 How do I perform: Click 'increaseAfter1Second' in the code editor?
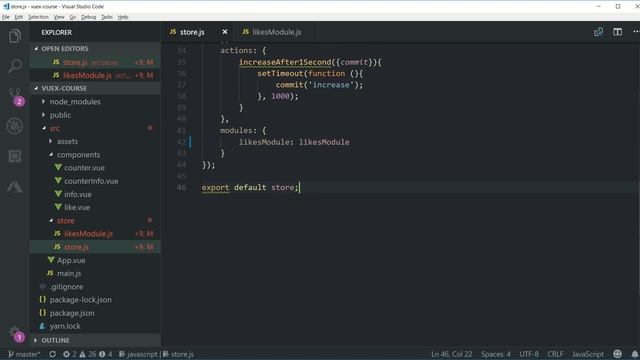pyautogui.click(x=285, y=62)
